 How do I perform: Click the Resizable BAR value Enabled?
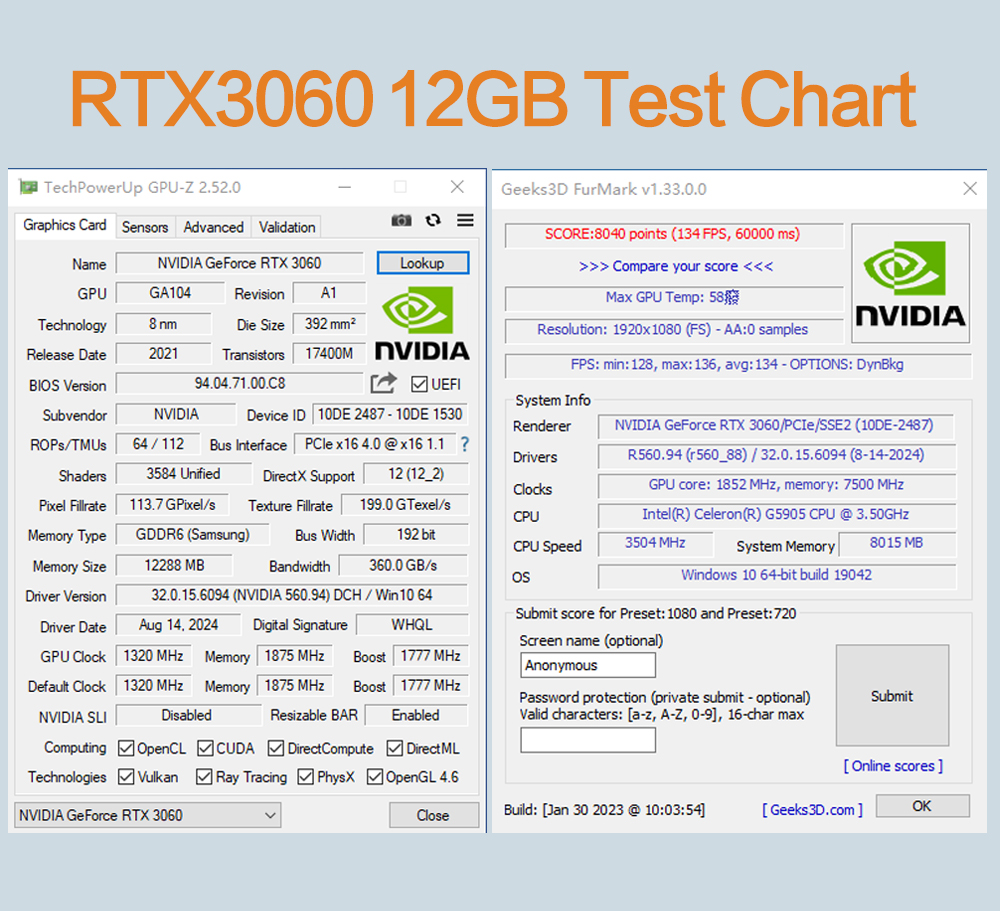(416, 715)
